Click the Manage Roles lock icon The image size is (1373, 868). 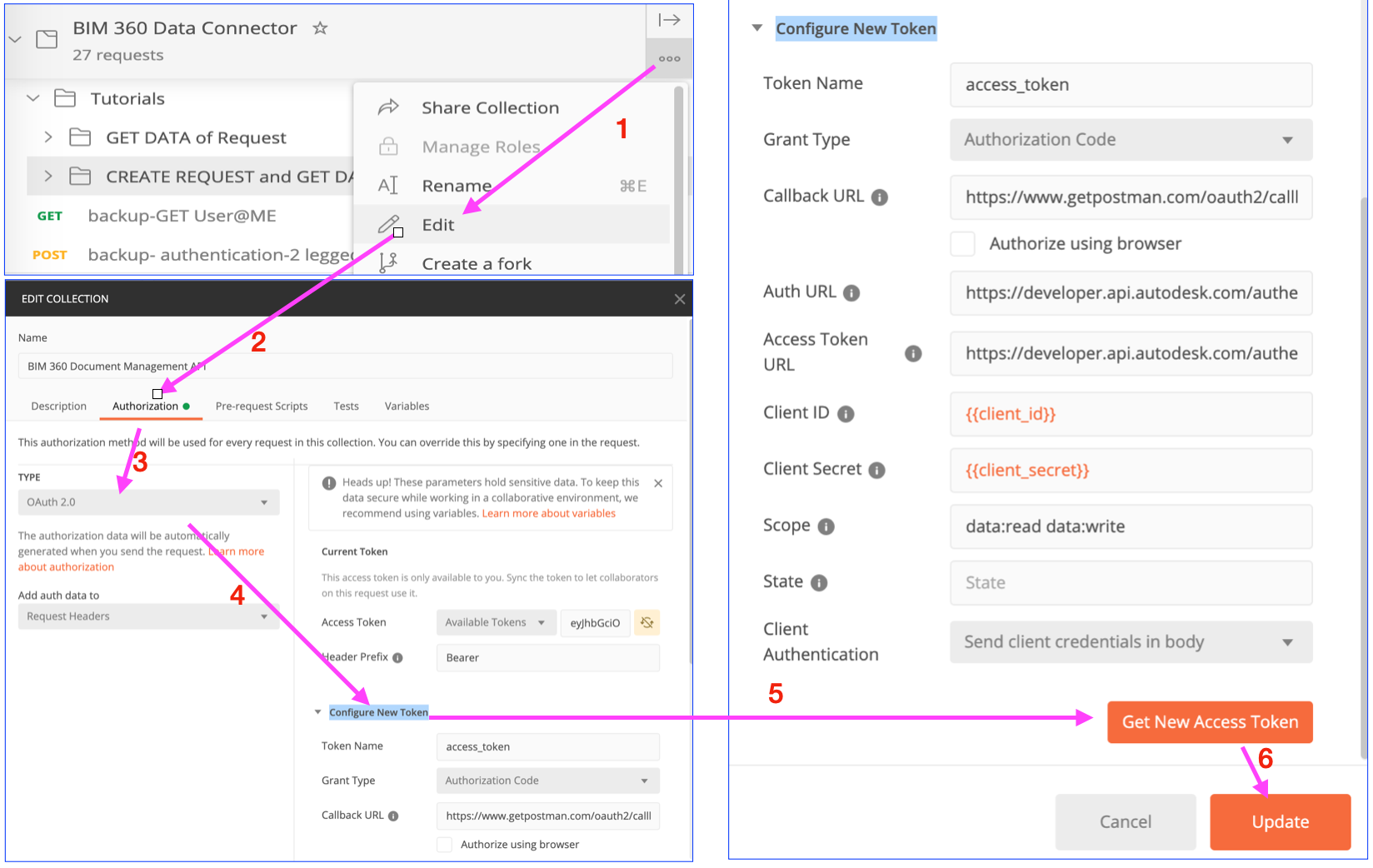(388, 147)
